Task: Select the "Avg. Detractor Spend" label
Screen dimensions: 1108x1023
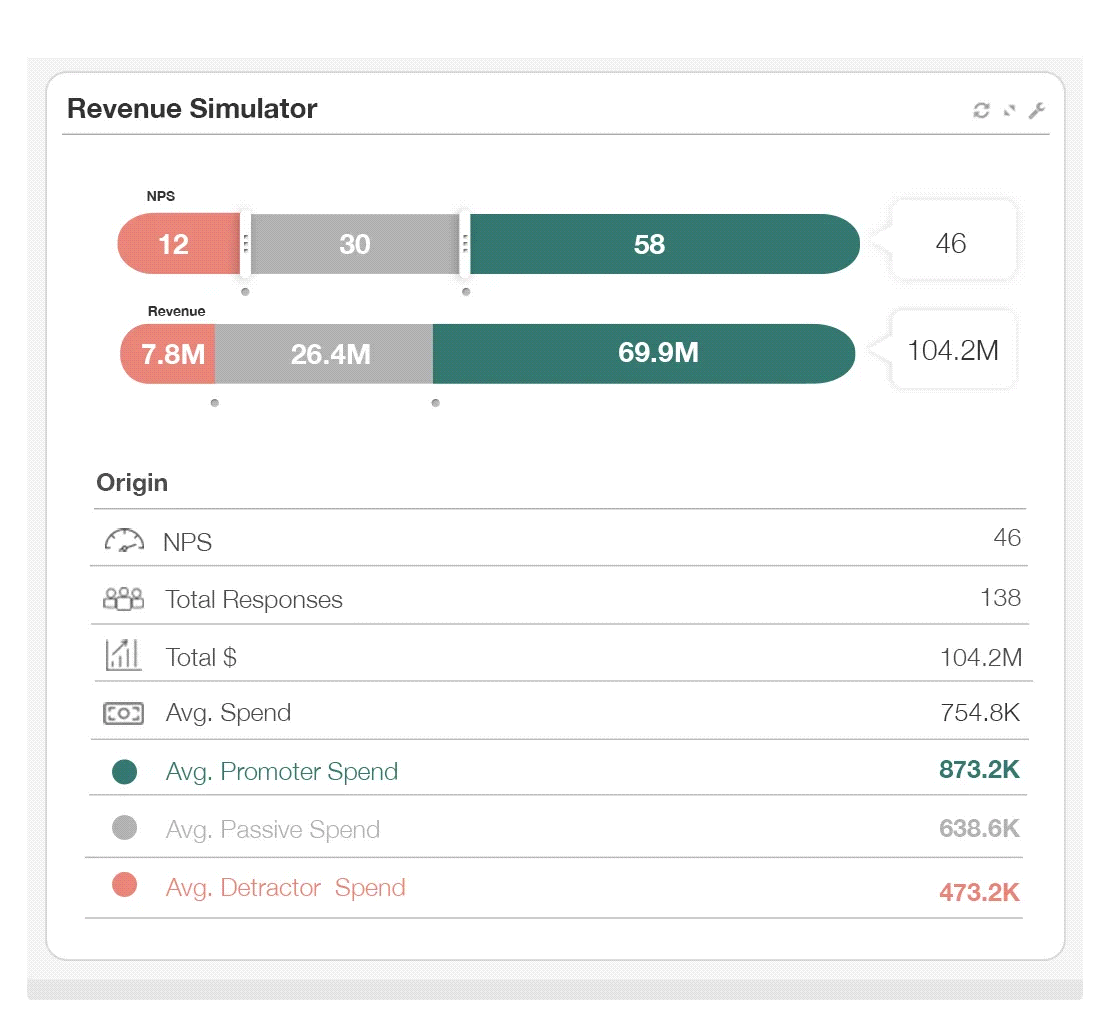Action: point(286,887)
